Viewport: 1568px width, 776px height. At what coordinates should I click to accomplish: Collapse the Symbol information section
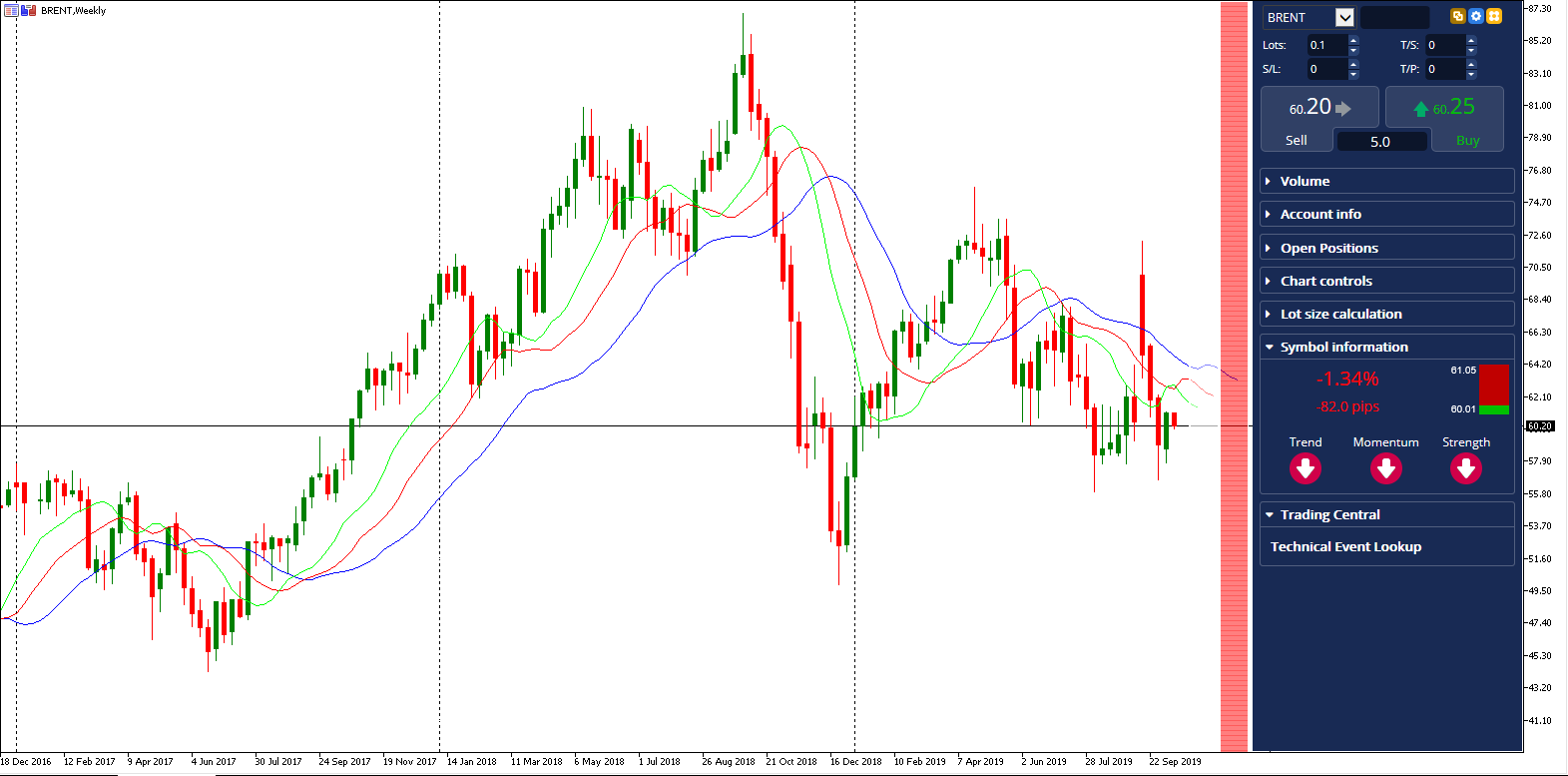1387,347
